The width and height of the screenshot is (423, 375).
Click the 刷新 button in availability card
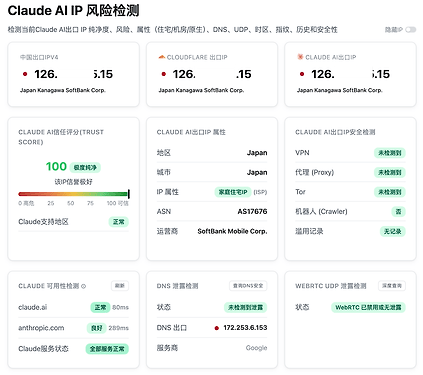pyautogui.click(x=120, y=286)
